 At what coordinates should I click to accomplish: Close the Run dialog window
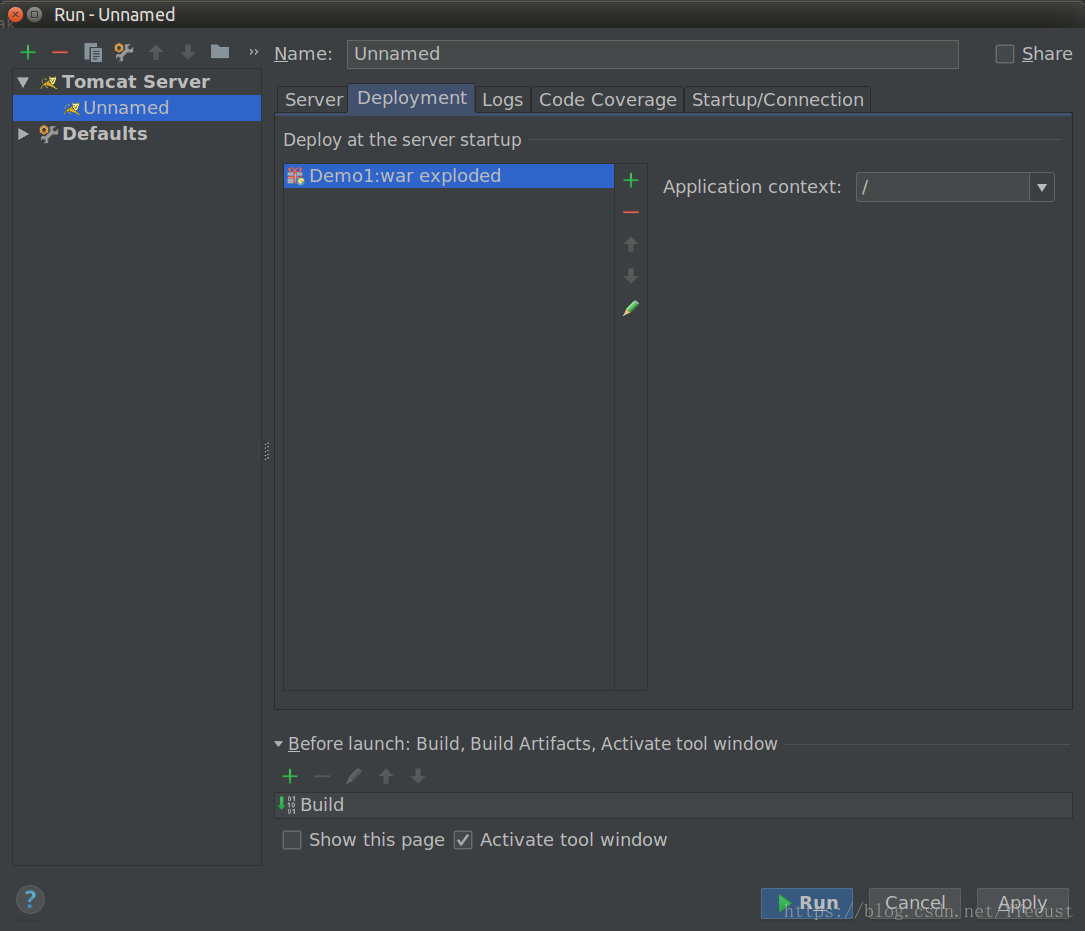(x=15, y=14)
